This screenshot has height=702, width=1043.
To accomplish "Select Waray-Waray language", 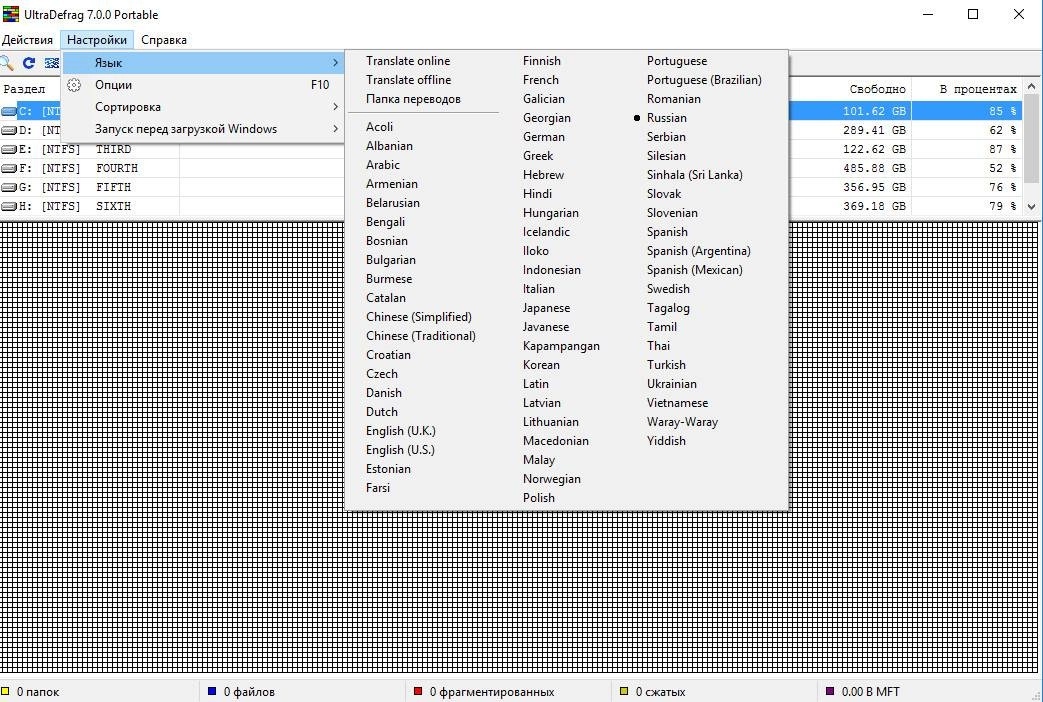I will [x=682, y=421].
